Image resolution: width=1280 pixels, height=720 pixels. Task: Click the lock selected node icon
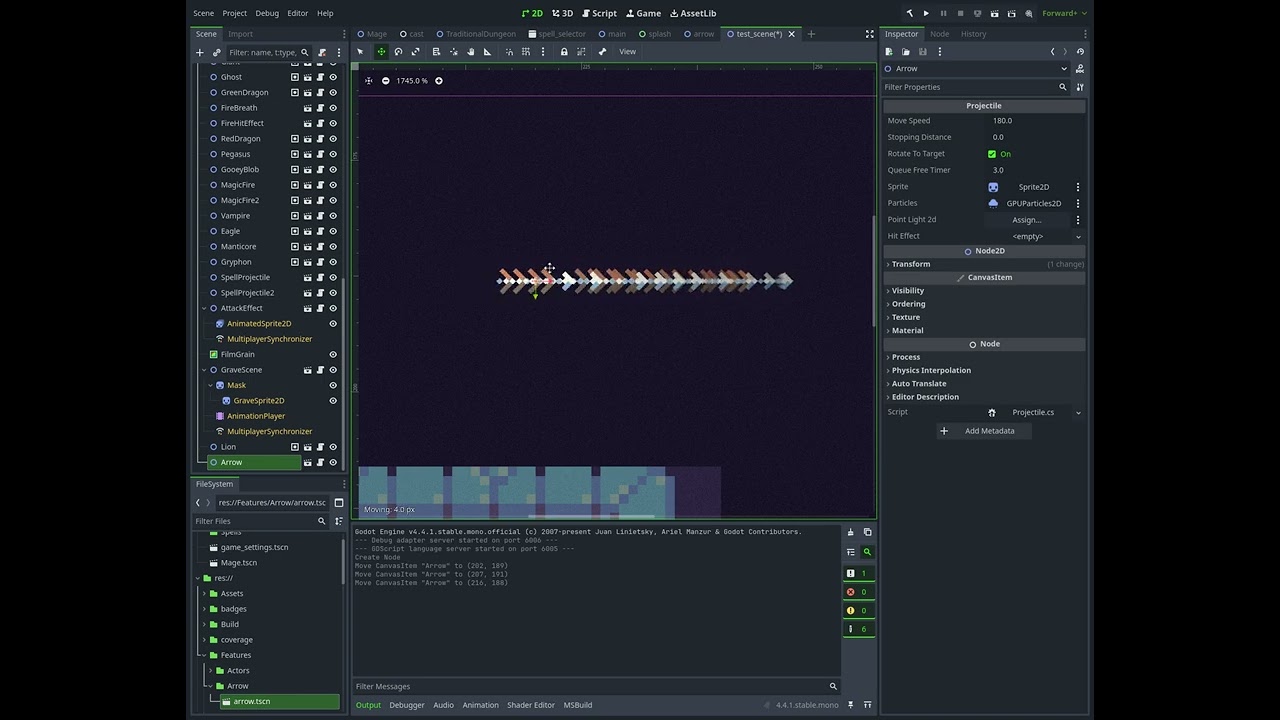564,52
